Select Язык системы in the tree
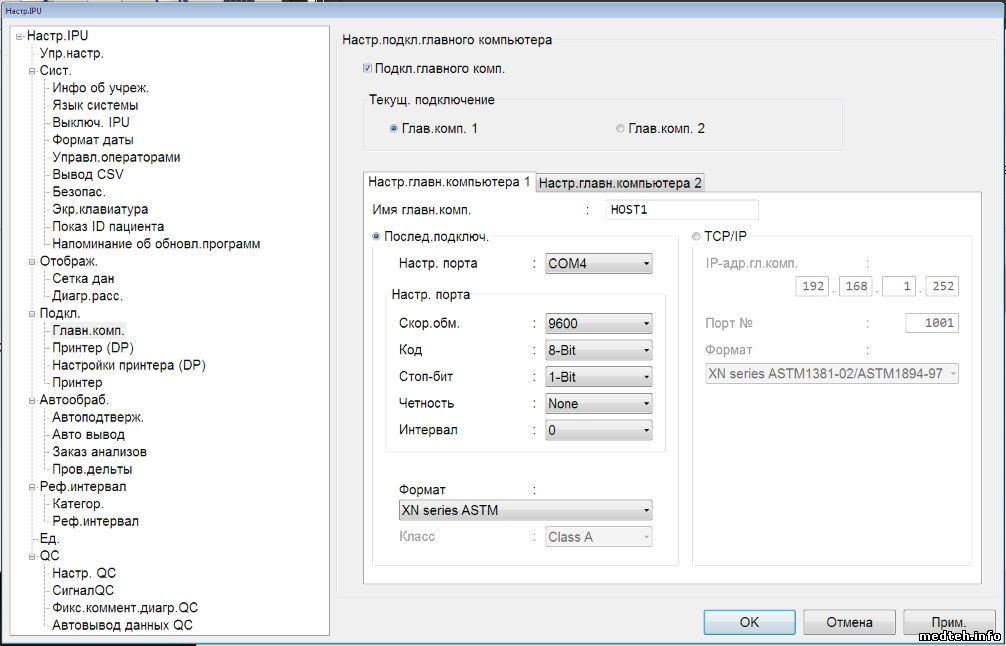1006x646 pixels. point(95,105)
